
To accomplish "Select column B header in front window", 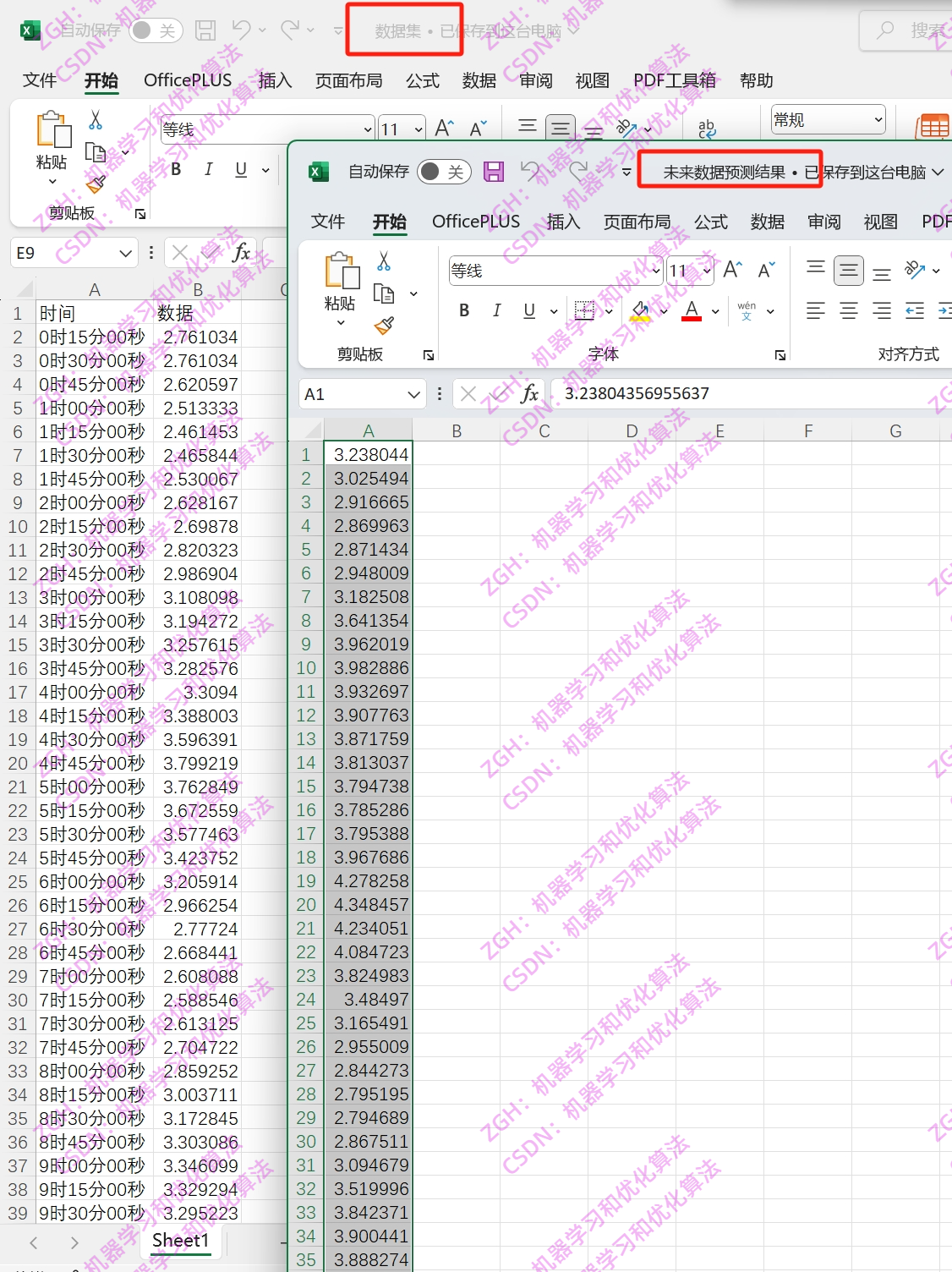I will click(x=457, y=430).
